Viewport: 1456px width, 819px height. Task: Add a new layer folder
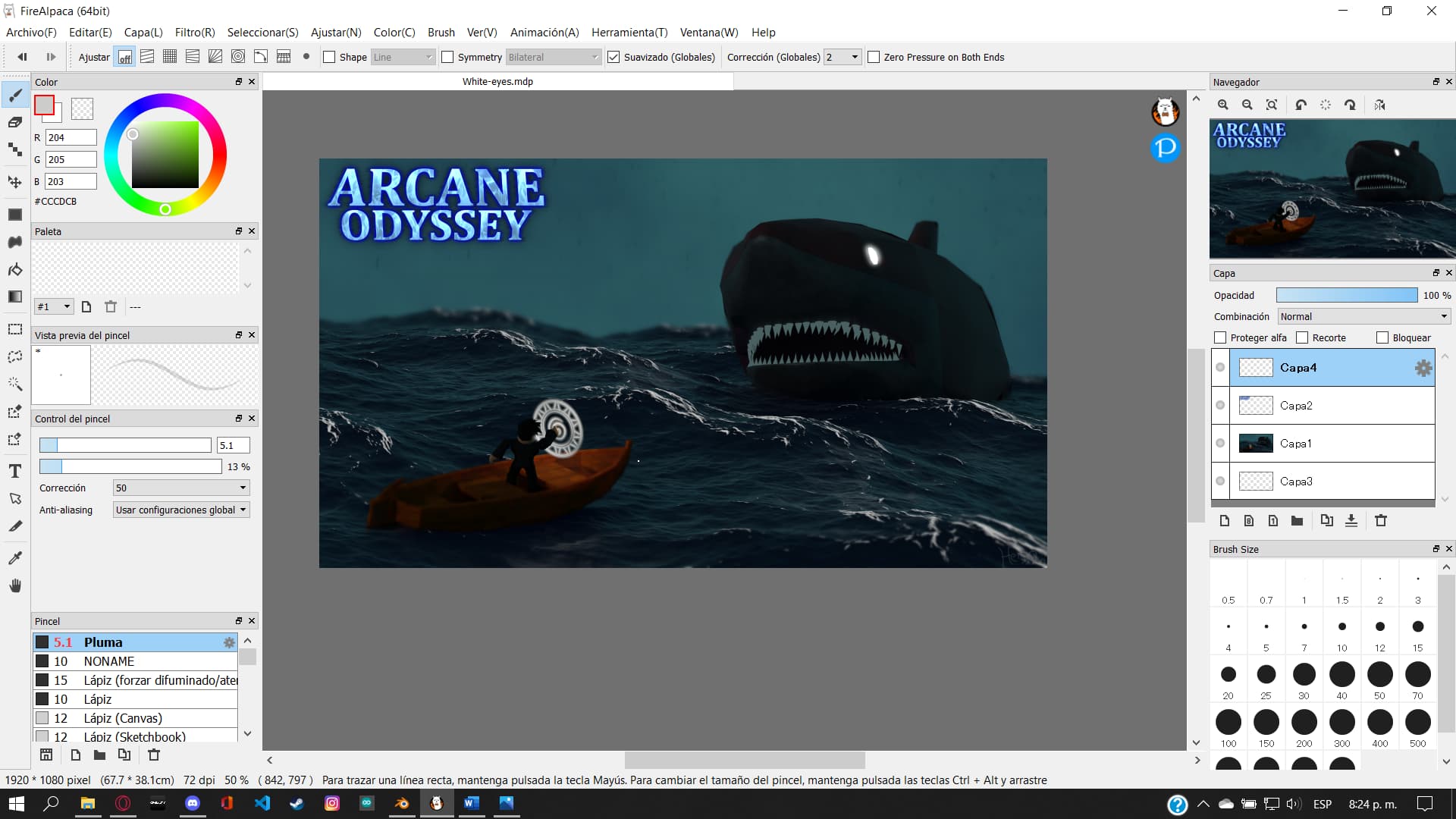(1298, 520)
